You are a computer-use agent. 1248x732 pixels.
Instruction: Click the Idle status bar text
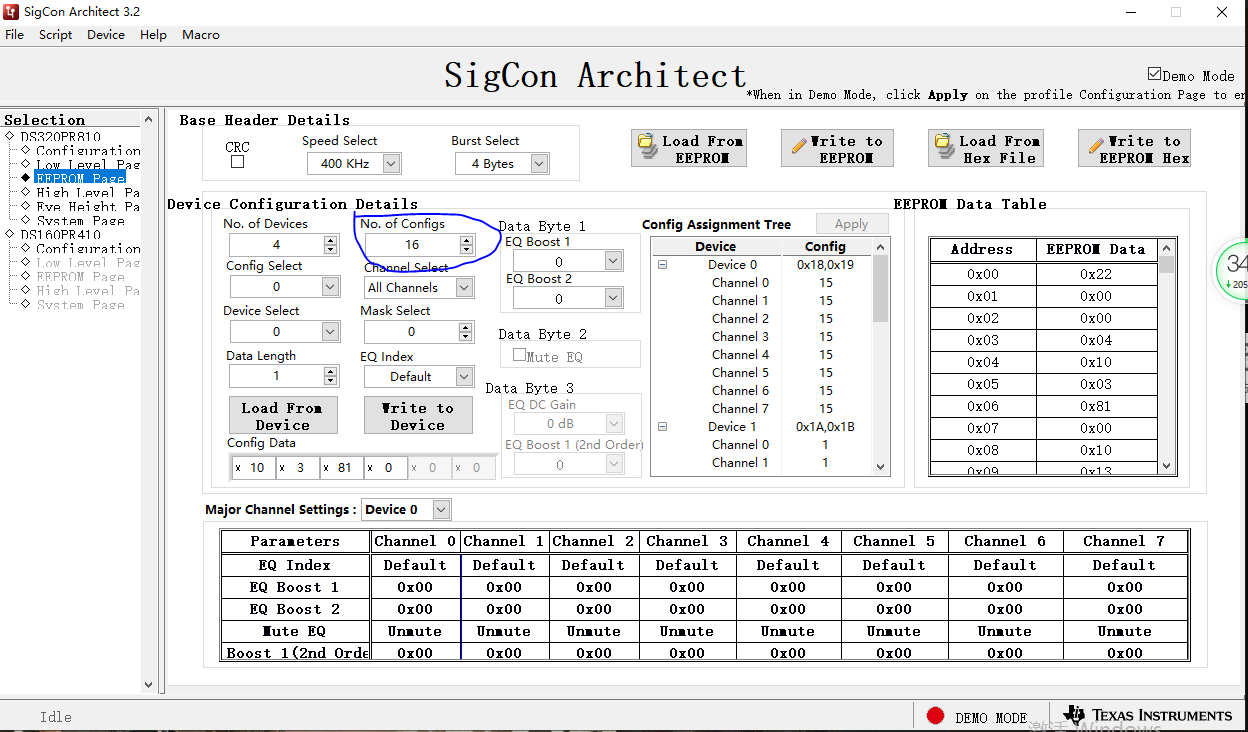(55, 717)
